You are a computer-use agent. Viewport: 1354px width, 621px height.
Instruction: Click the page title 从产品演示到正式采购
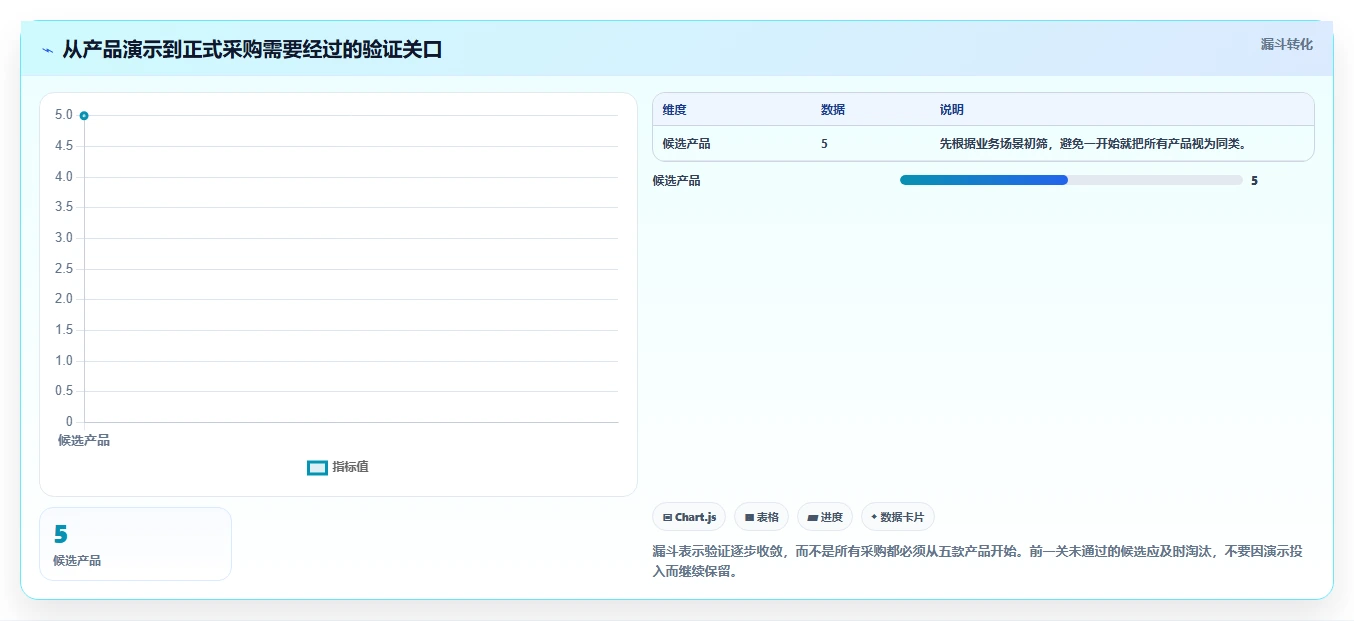pos(252,49)
